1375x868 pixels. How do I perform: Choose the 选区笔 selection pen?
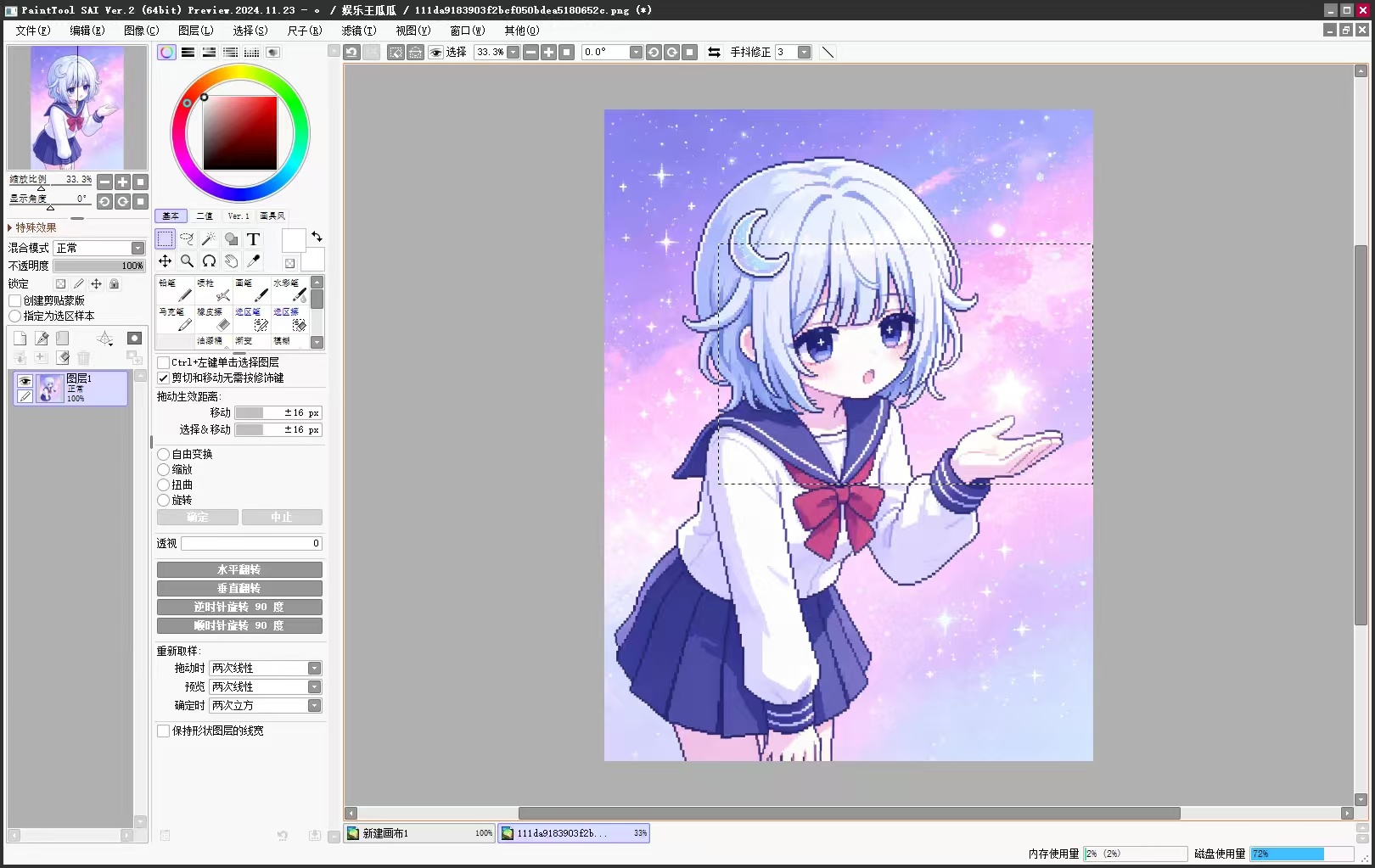pos(251,318)
